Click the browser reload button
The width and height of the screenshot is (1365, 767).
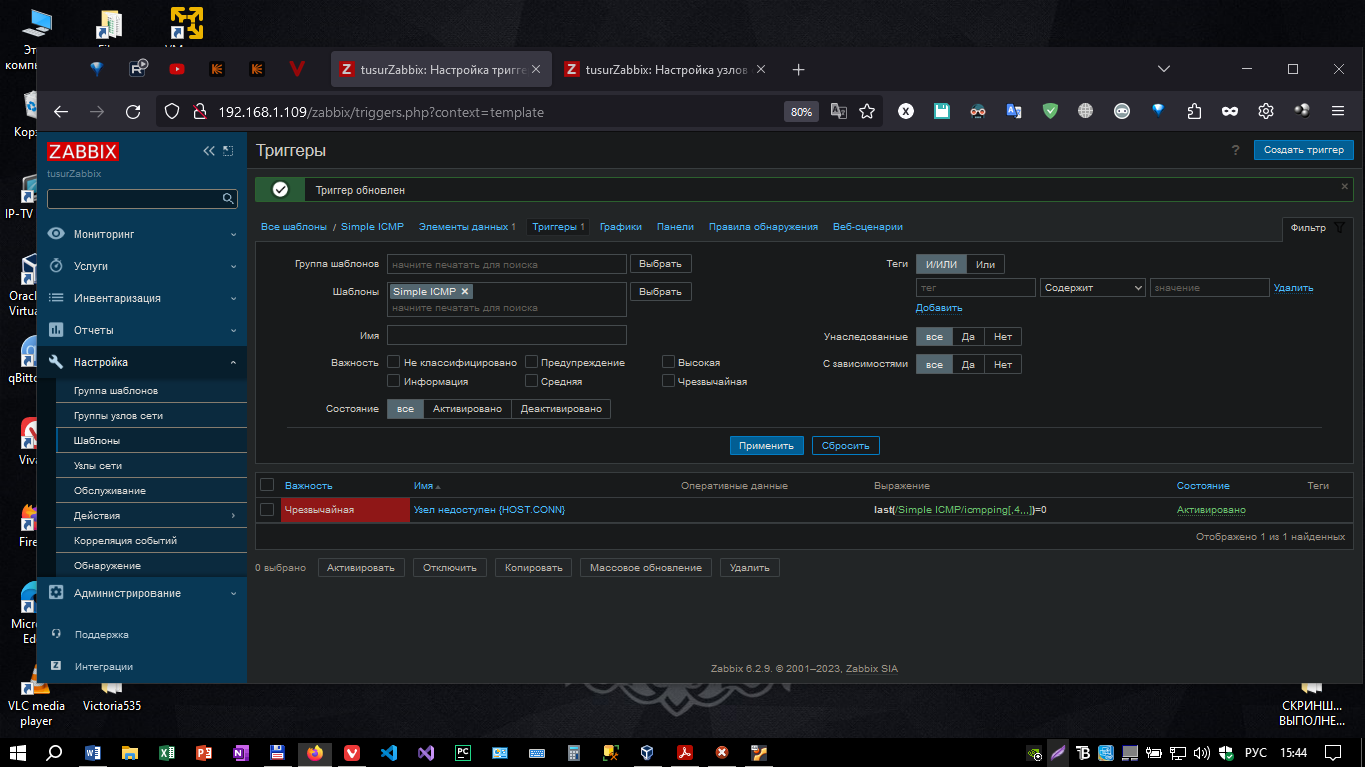click(x=132, y=112)
